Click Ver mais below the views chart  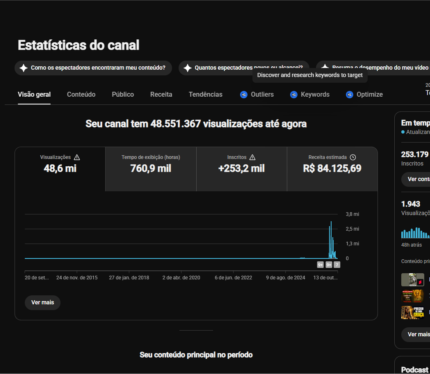coord(42,302)
